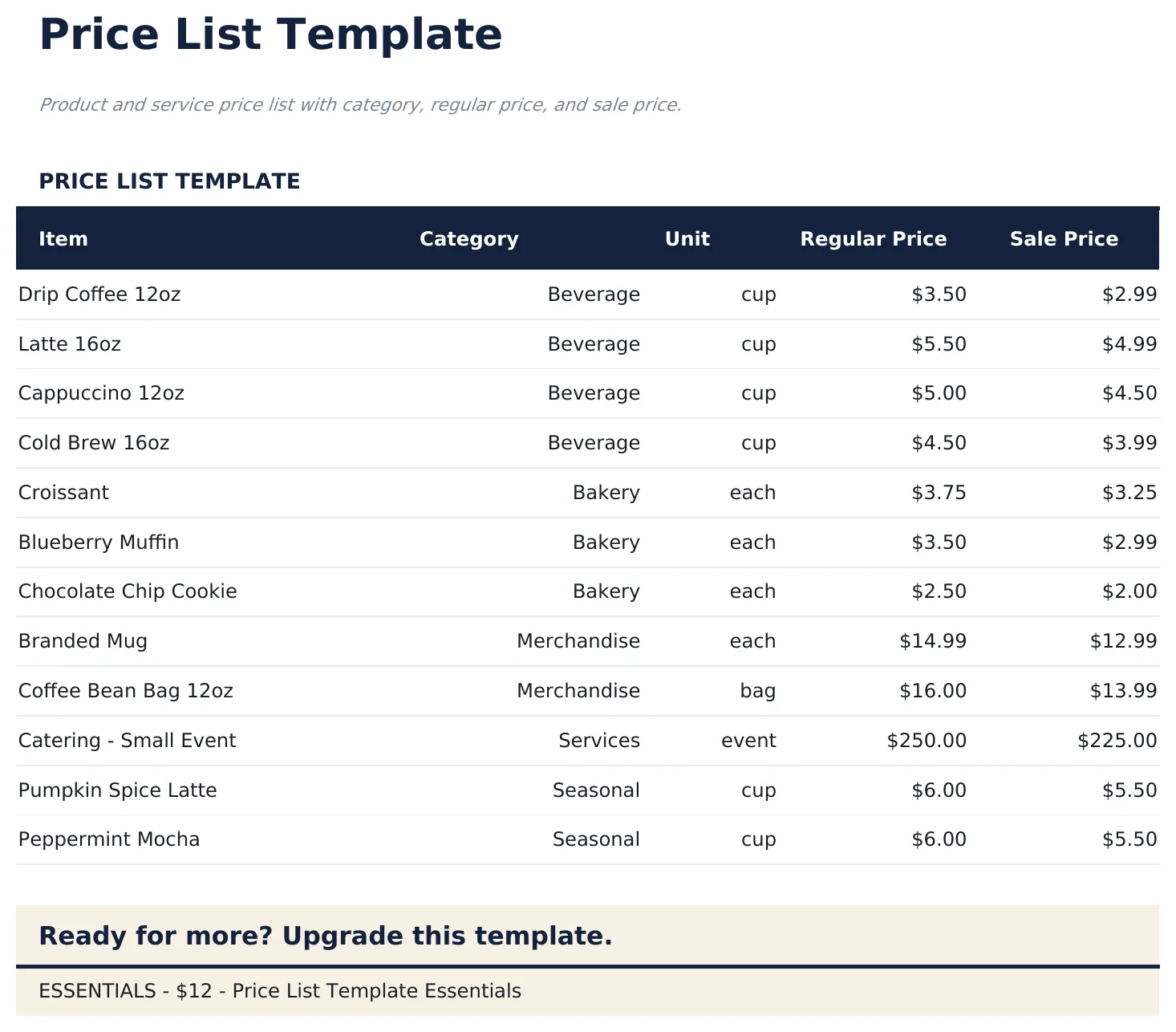Click the Unit column header
This screenshot has height=1032, width=1176.
[x=687, y=238]
